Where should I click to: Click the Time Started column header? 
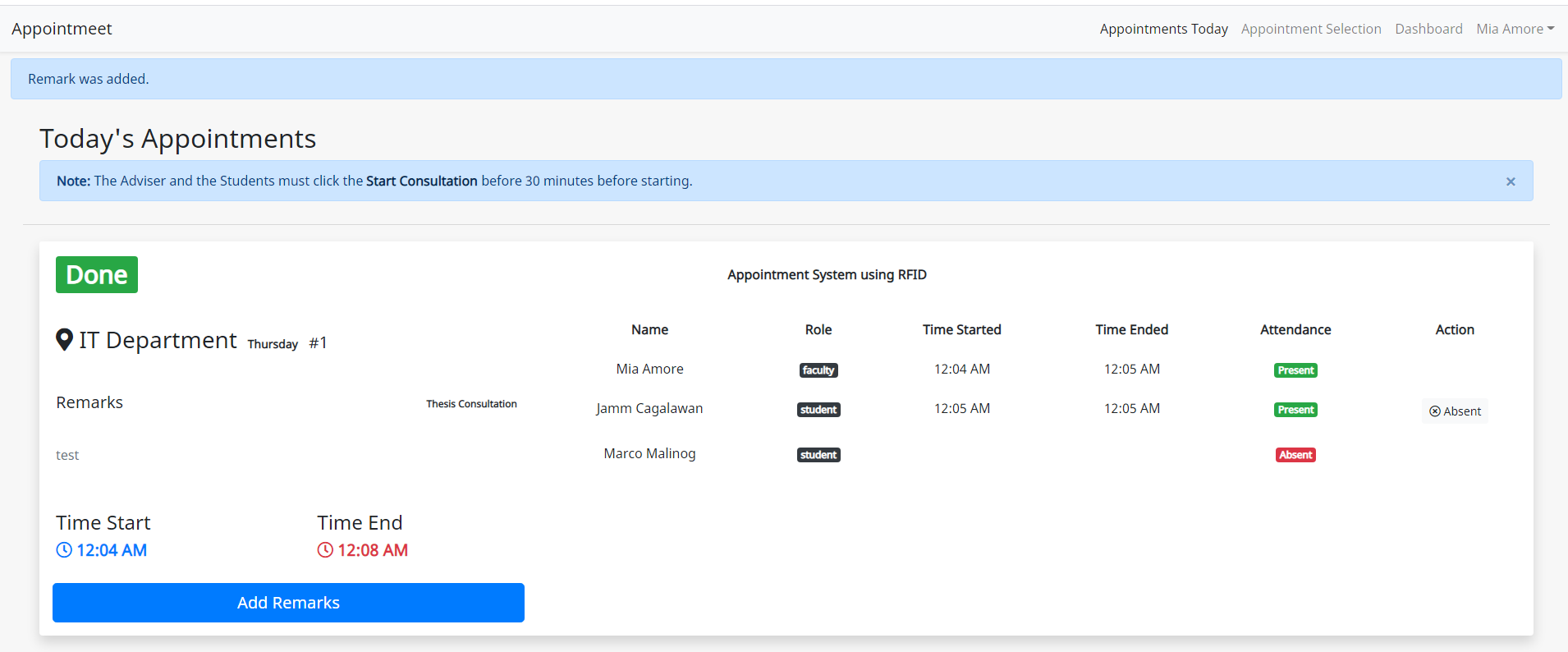click(962, 329)
